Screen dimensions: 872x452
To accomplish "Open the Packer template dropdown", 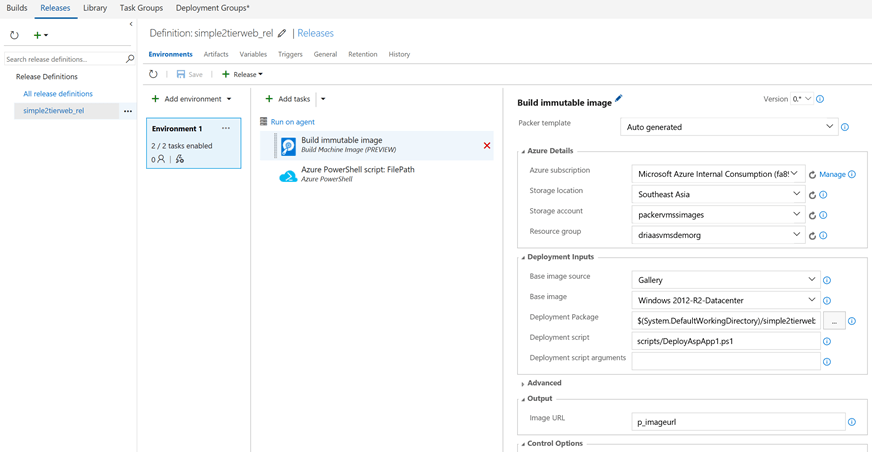I will click(x=729, y=127).
